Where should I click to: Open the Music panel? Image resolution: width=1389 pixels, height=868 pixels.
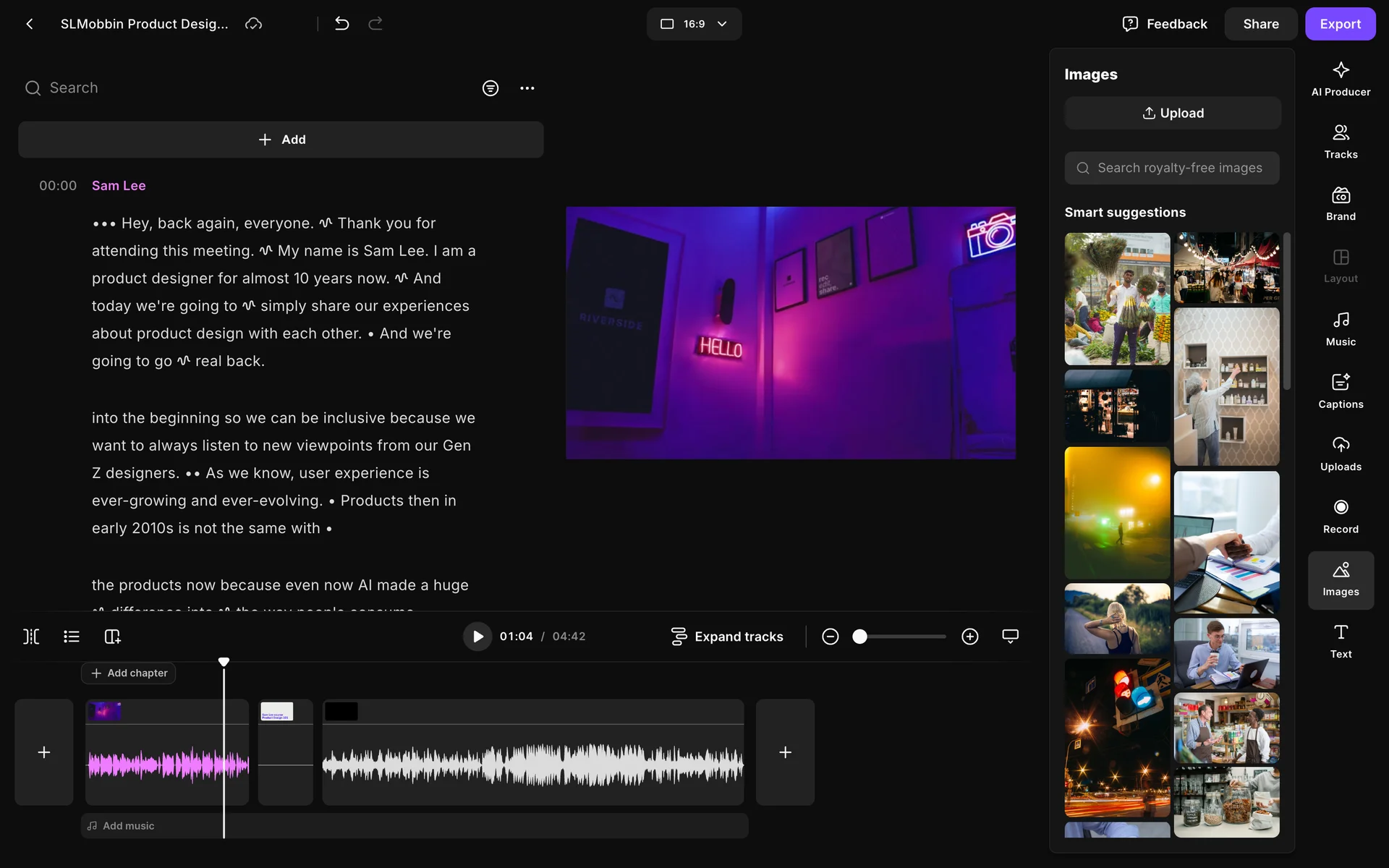coord(1341,328)
